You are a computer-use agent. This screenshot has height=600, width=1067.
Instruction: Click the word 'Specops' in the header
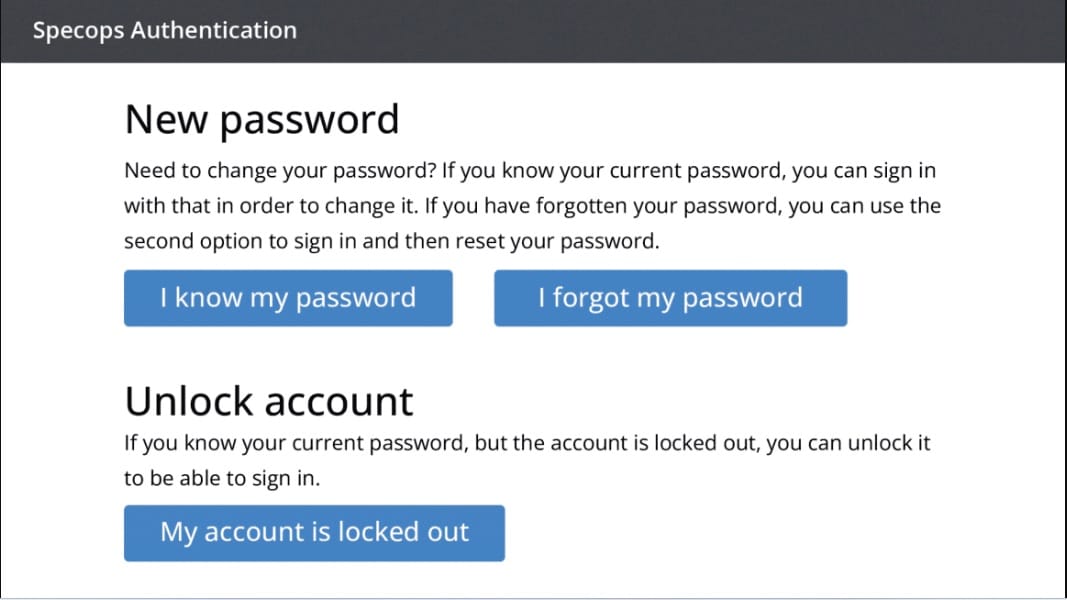[78, 31]
